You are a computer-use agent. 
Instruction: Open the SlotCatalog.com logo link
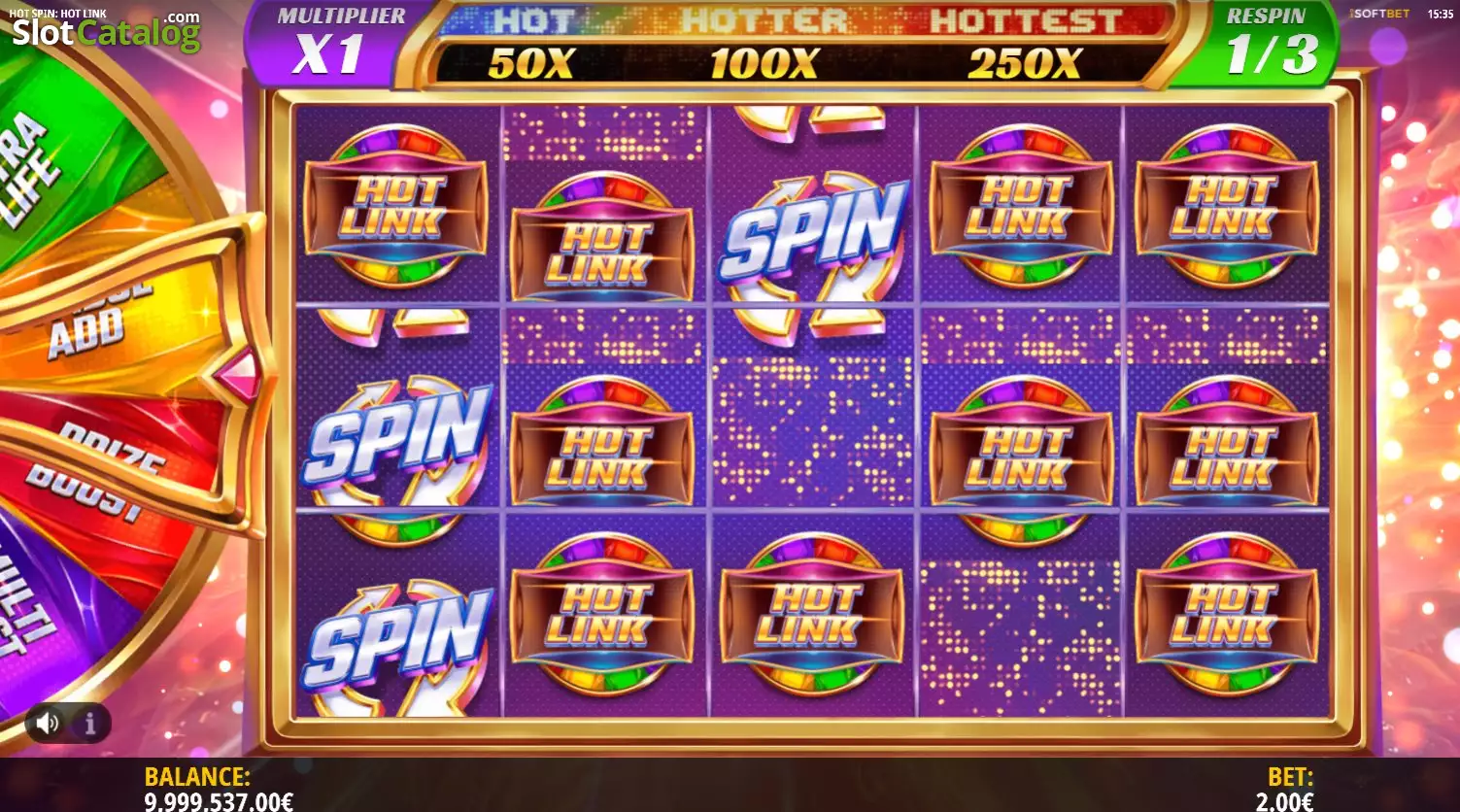[x=106, y=30]
